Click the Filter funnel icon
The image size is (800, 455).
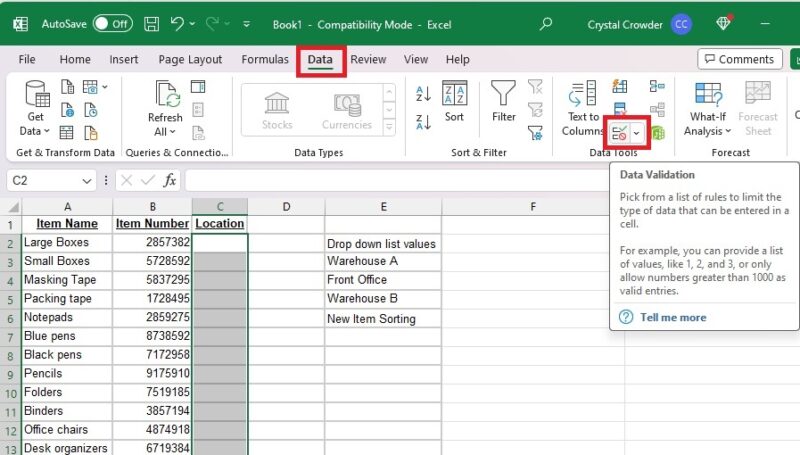[503, 93]
